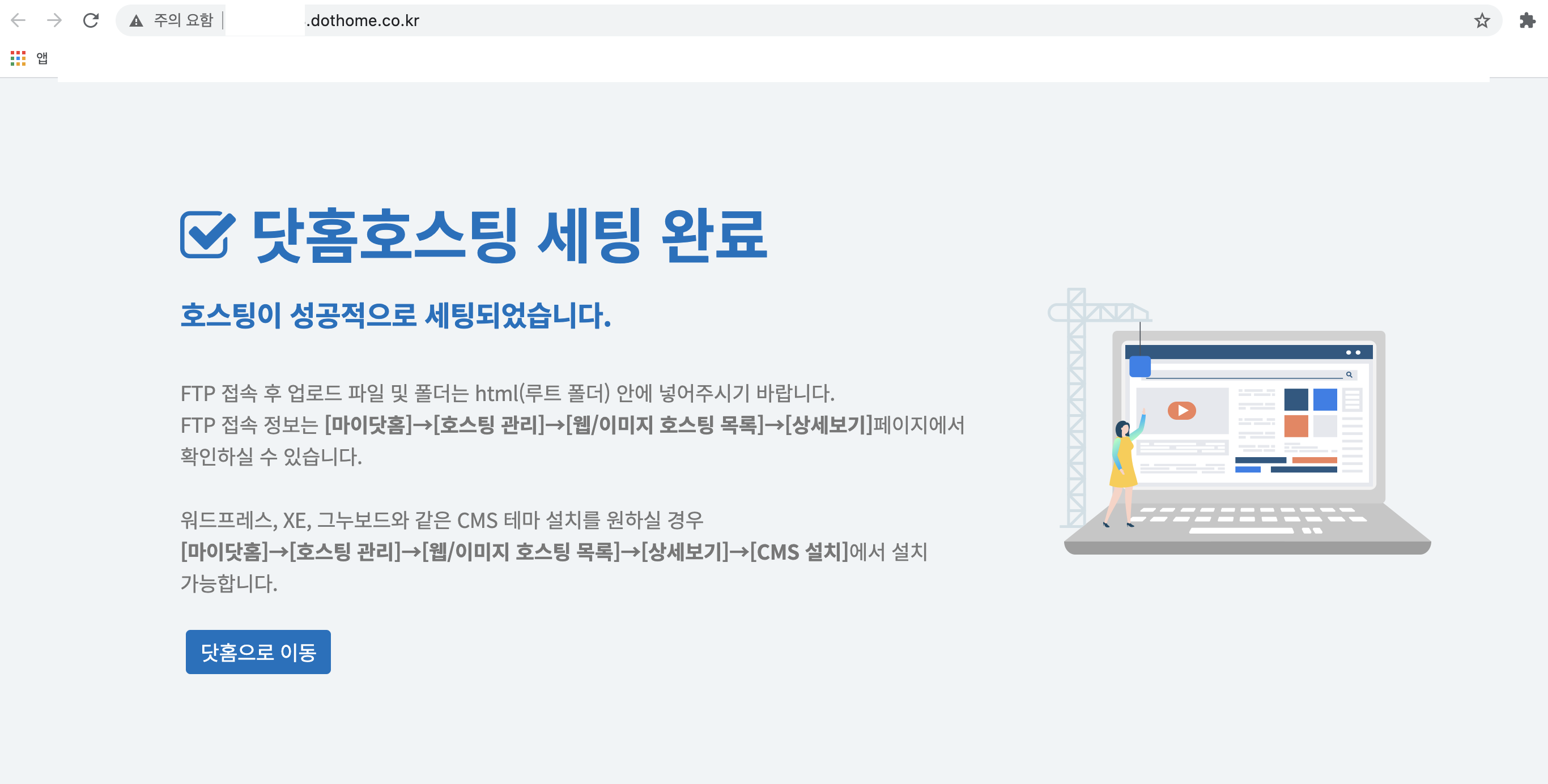Click the subtitle '호스팅이 성공적으로 세팅되었습니다.'

(x=395, y=316)
